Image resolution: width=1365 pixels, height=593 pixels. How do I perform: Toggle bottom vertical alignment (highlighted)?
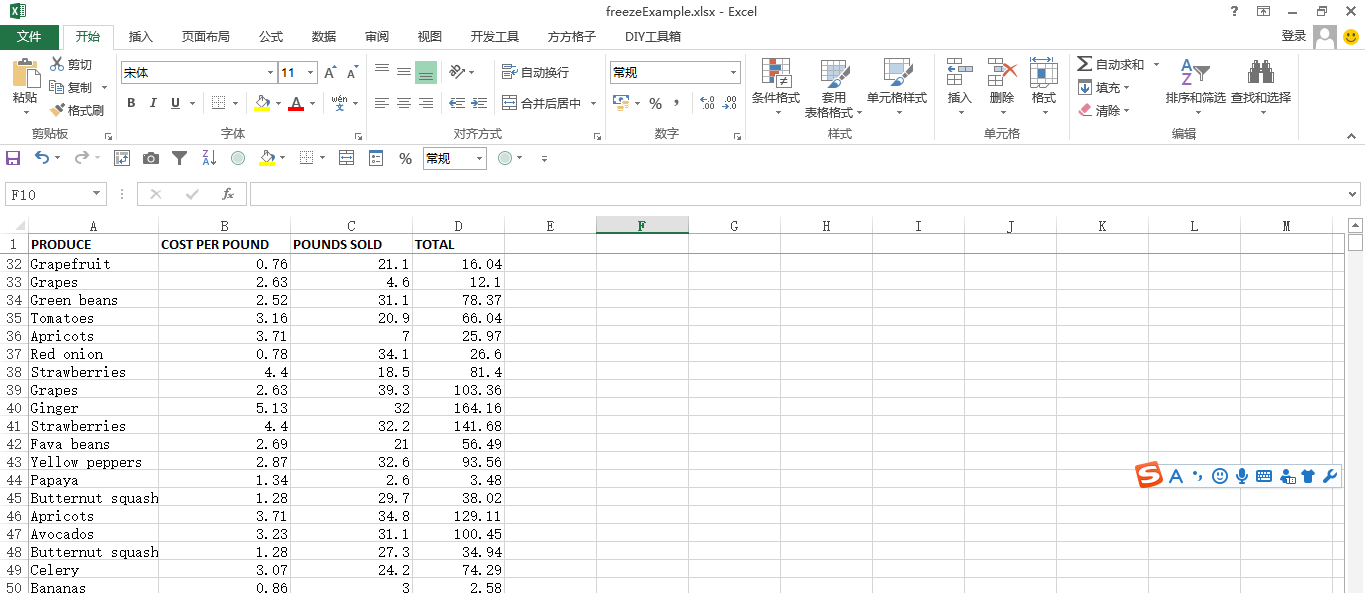pos(426,72)
